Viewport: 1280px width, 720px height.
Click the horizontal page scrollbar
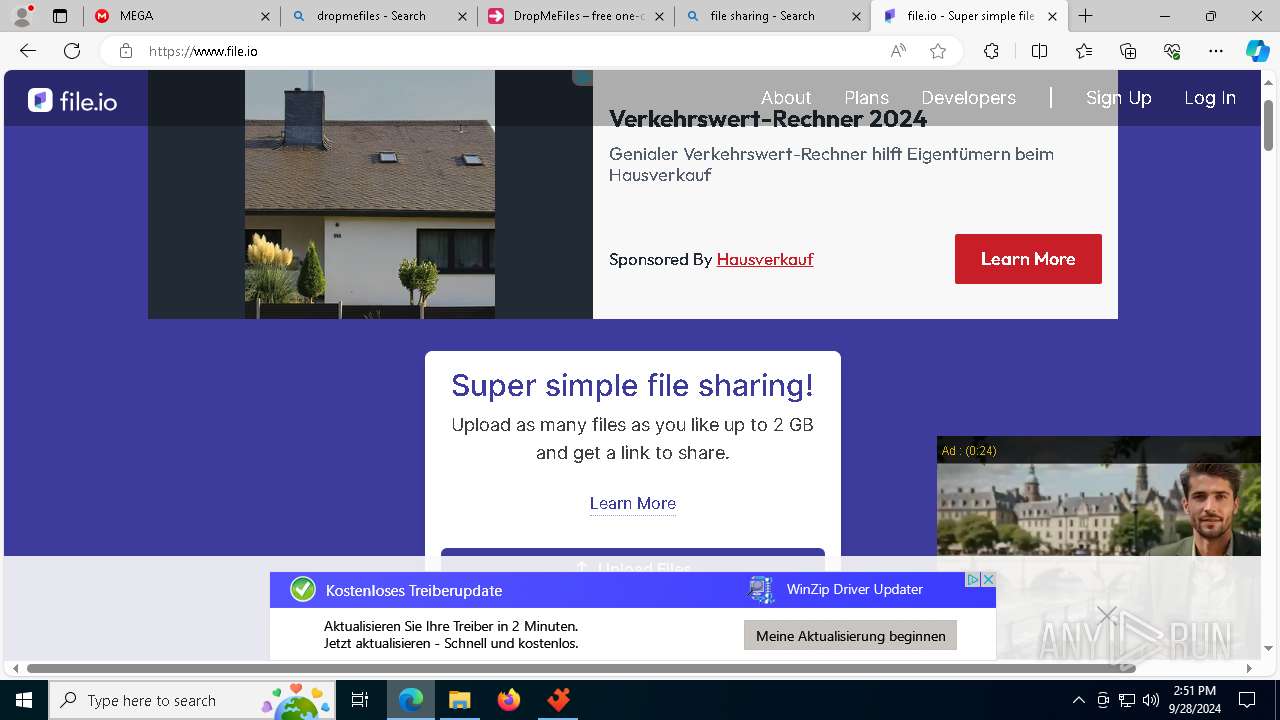(x=580, y=668)
